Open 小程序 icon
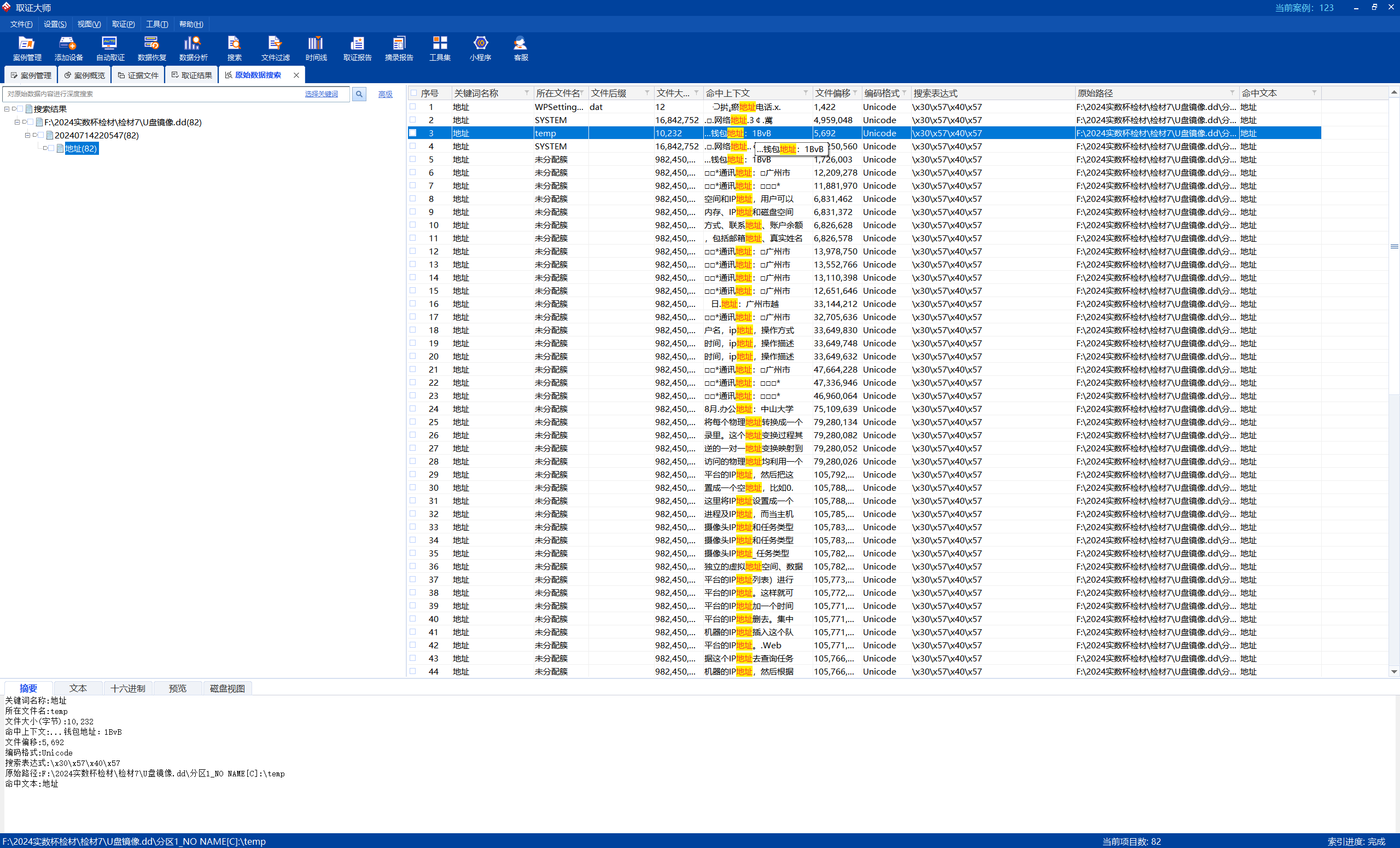This screenshot has height=848, width=1400. [480, 48]
